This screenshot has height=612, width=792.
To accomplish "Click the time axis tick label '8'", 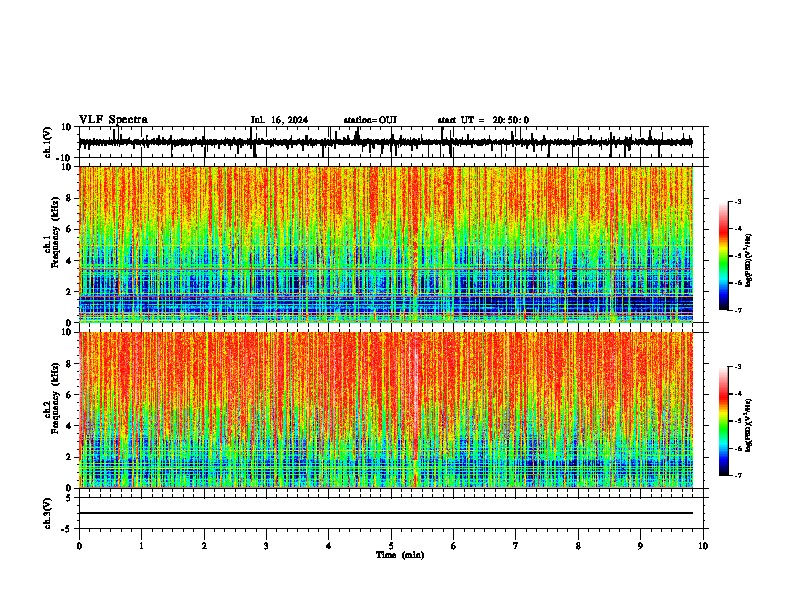I will [x=578, y=546].
